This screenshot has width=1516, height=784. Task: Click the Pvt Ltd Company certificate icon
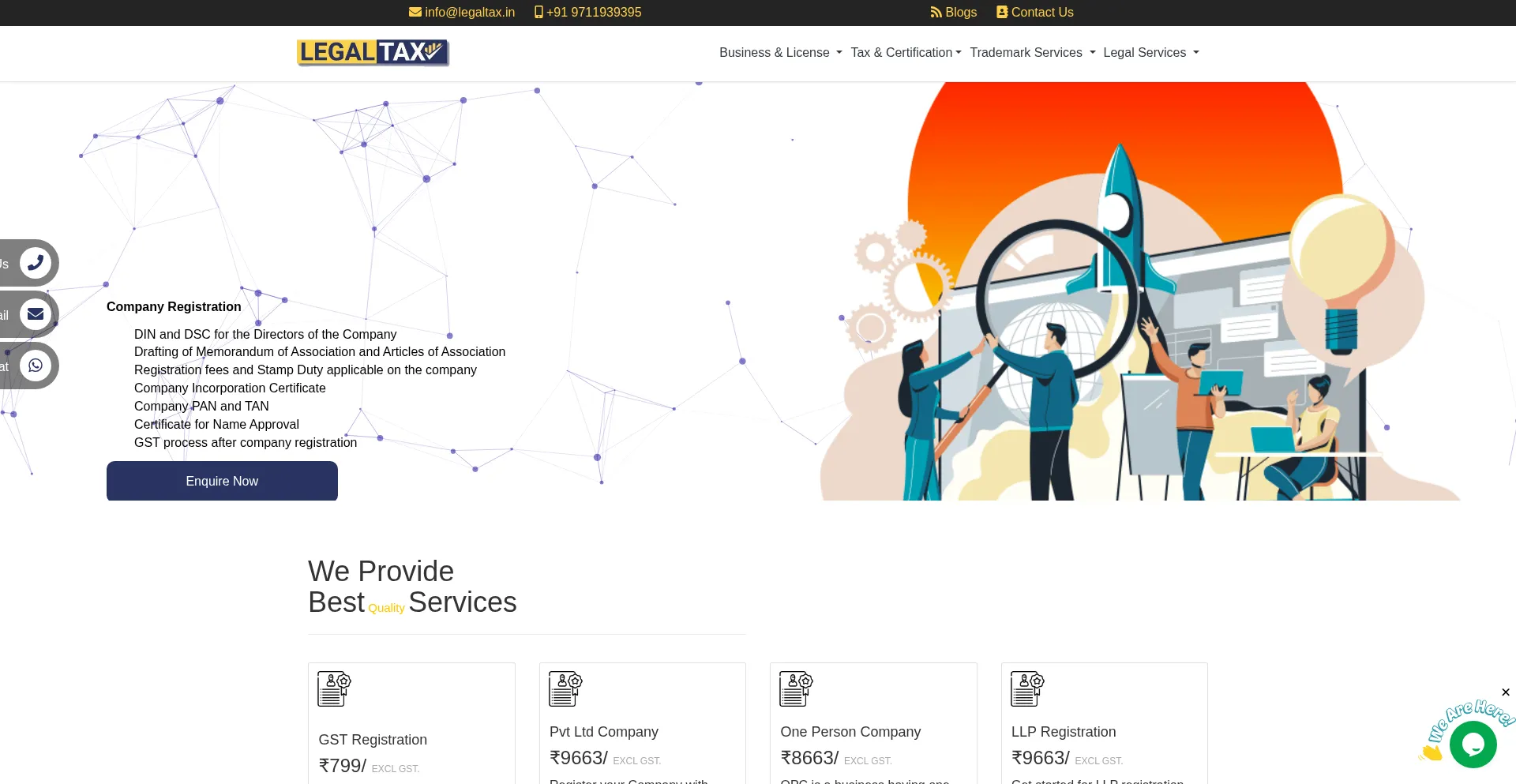[565, 688]
